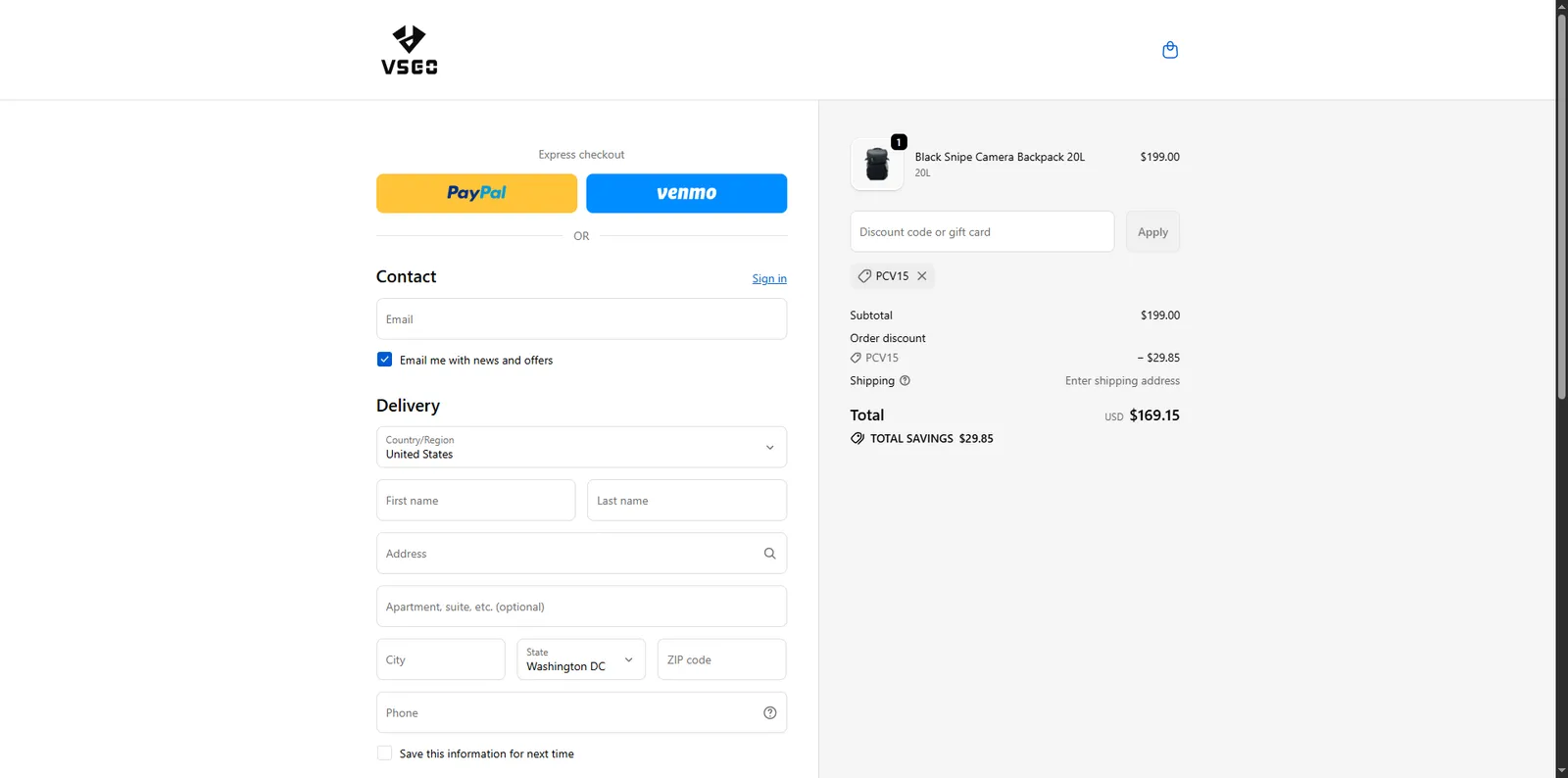Click the address search magnifier icon
This screenshot has height=778, width=1568.
[769, 554]
